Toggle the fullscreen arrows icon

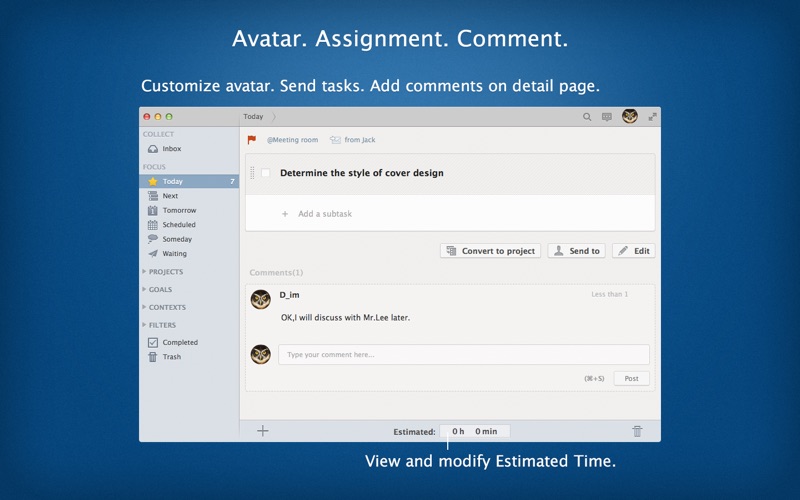coord(652,117)
